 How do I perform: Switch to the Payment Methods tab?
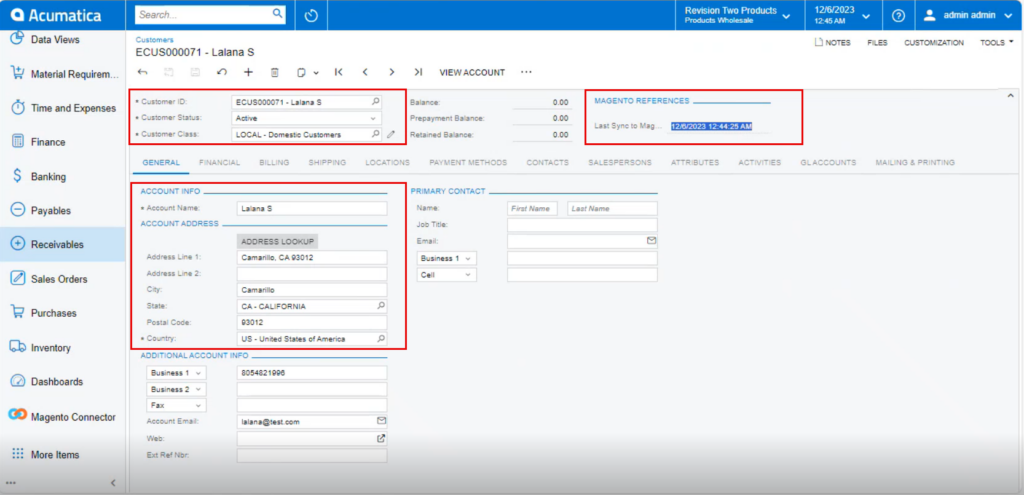point(468,163)
